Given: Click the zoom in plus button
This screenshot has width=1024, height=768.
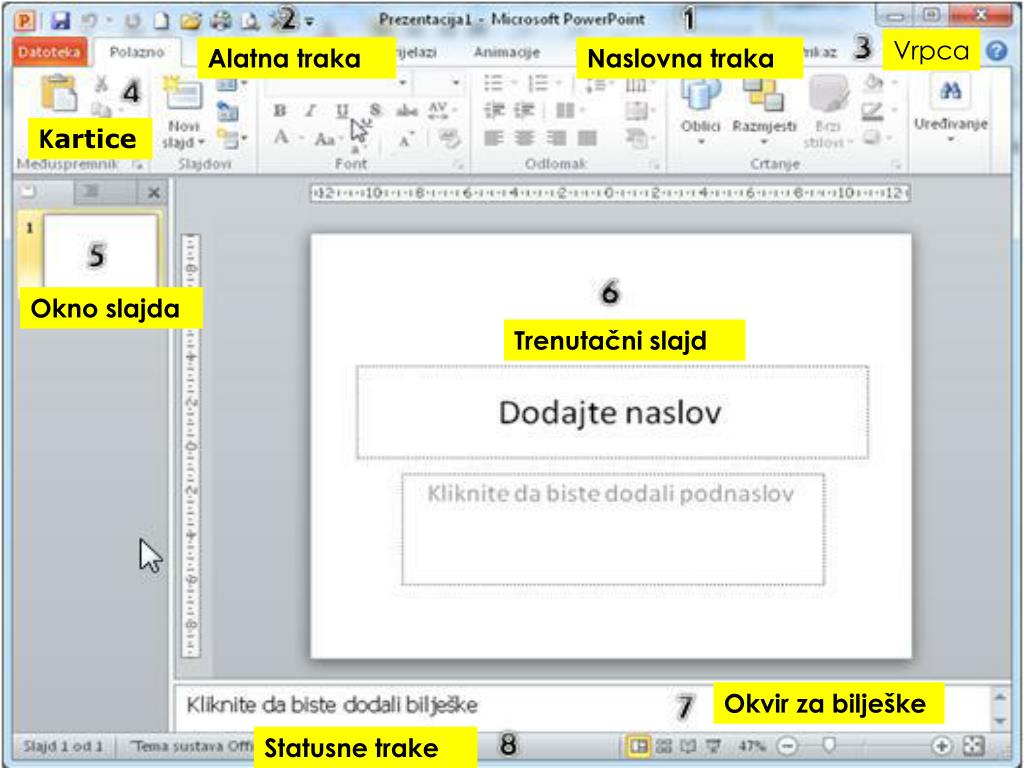Looking at the screenshot, I should click(x=942, y=745).
